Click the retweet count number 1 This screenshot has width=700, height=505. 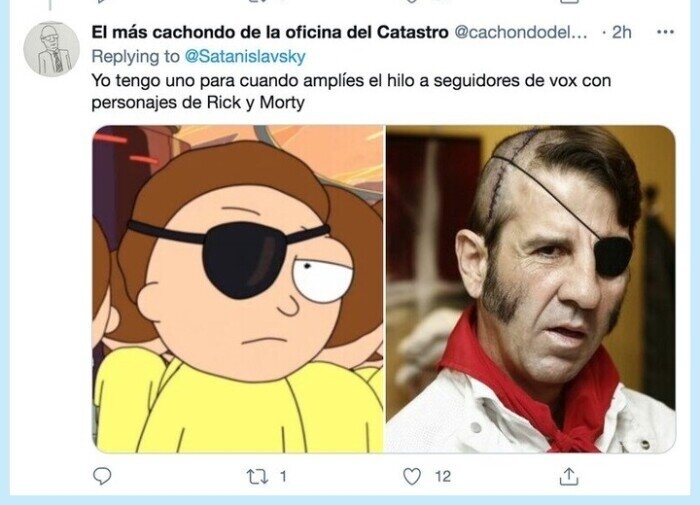click(283, 477)
